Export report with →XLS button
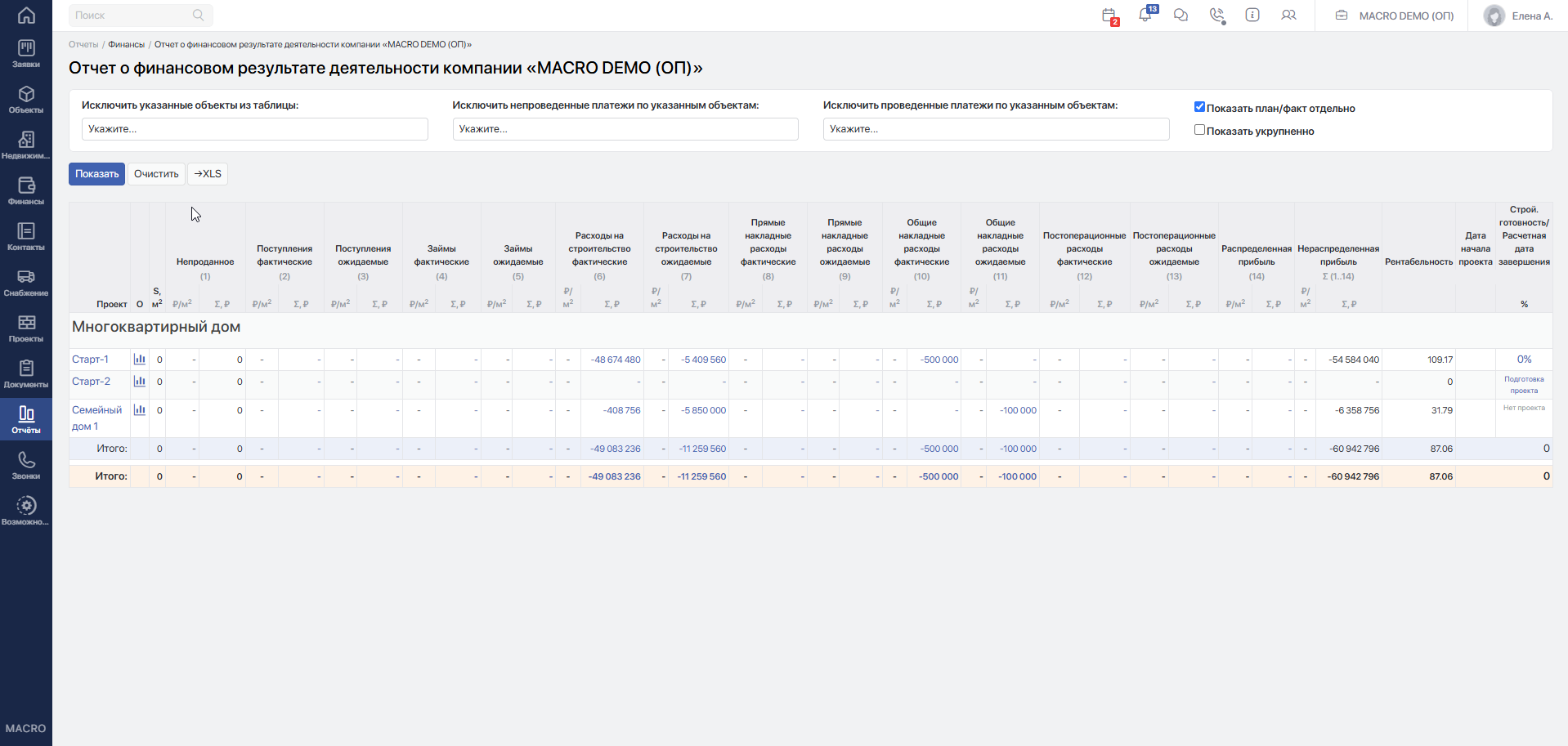 tap(208, 174)
